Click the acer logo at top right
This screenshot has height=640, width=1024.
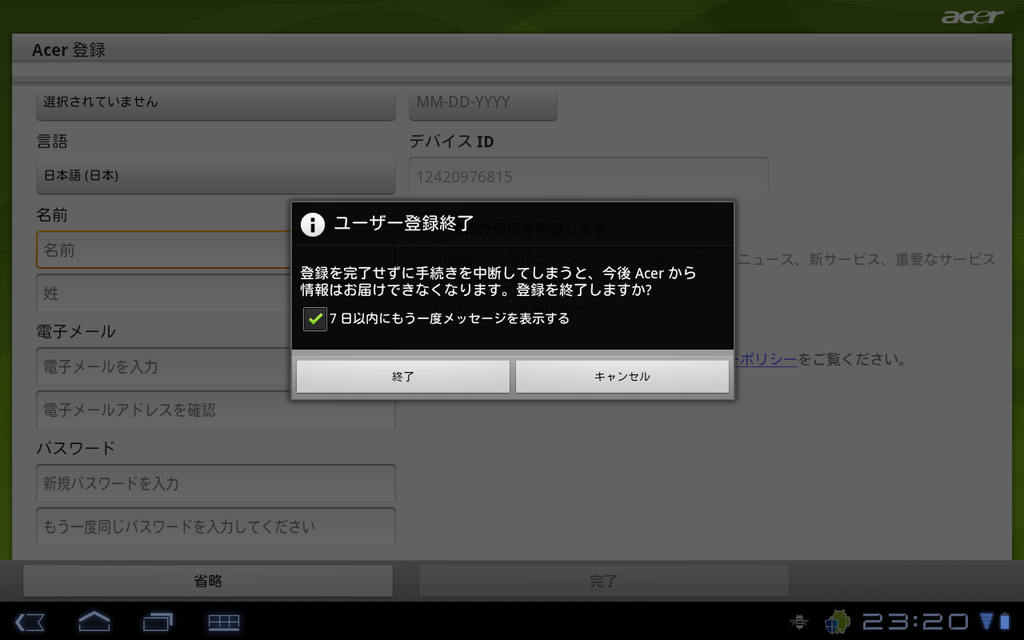pyautogui.click(x=972, y=16)
